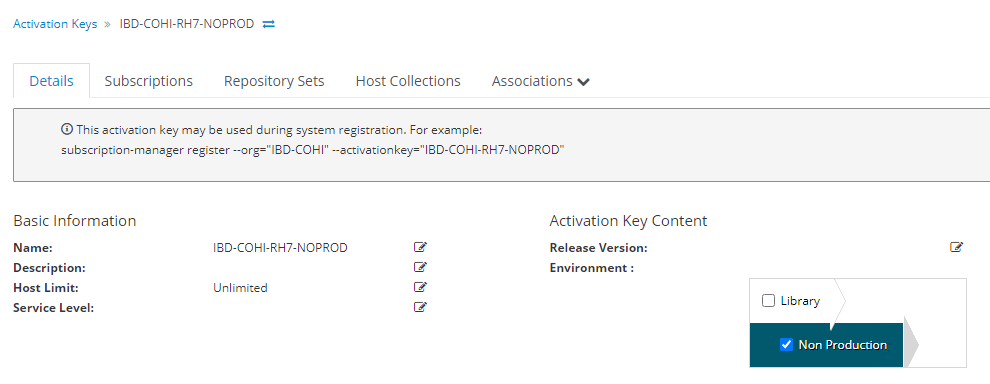990x384 pixels.
Task: Edit the Release Version pencil icon
Action: click(957, 247)
